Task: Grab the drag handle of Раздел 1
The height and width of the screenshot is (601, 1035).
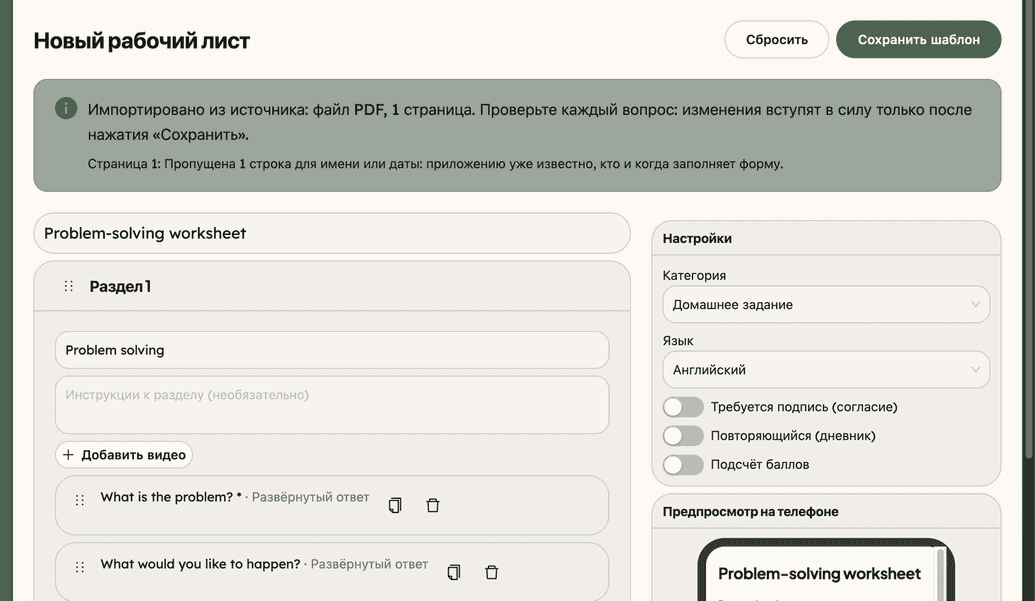Action: click(69, 286)
